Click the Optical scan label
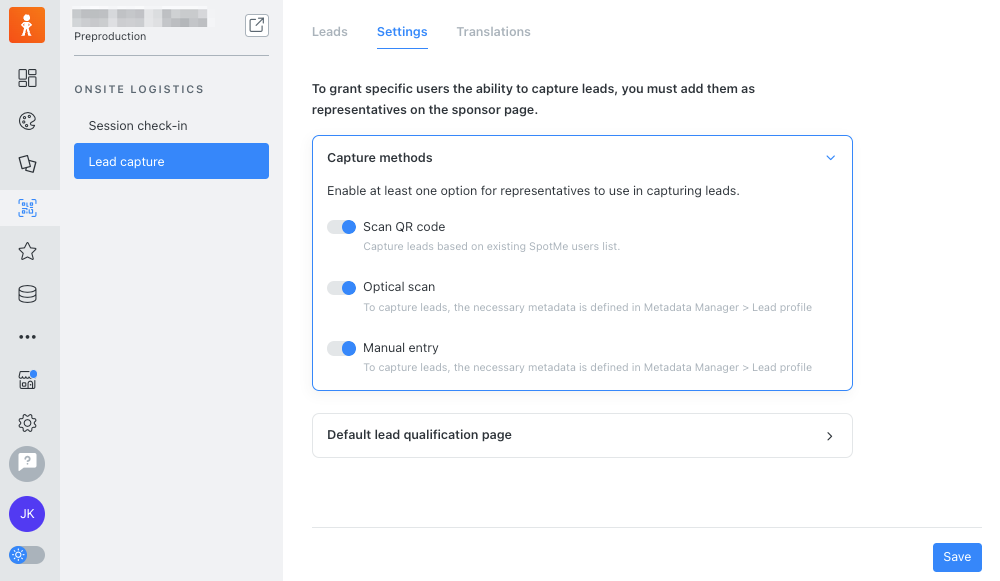Screen dimensions: 1000x581 click(x=399, y=287)
